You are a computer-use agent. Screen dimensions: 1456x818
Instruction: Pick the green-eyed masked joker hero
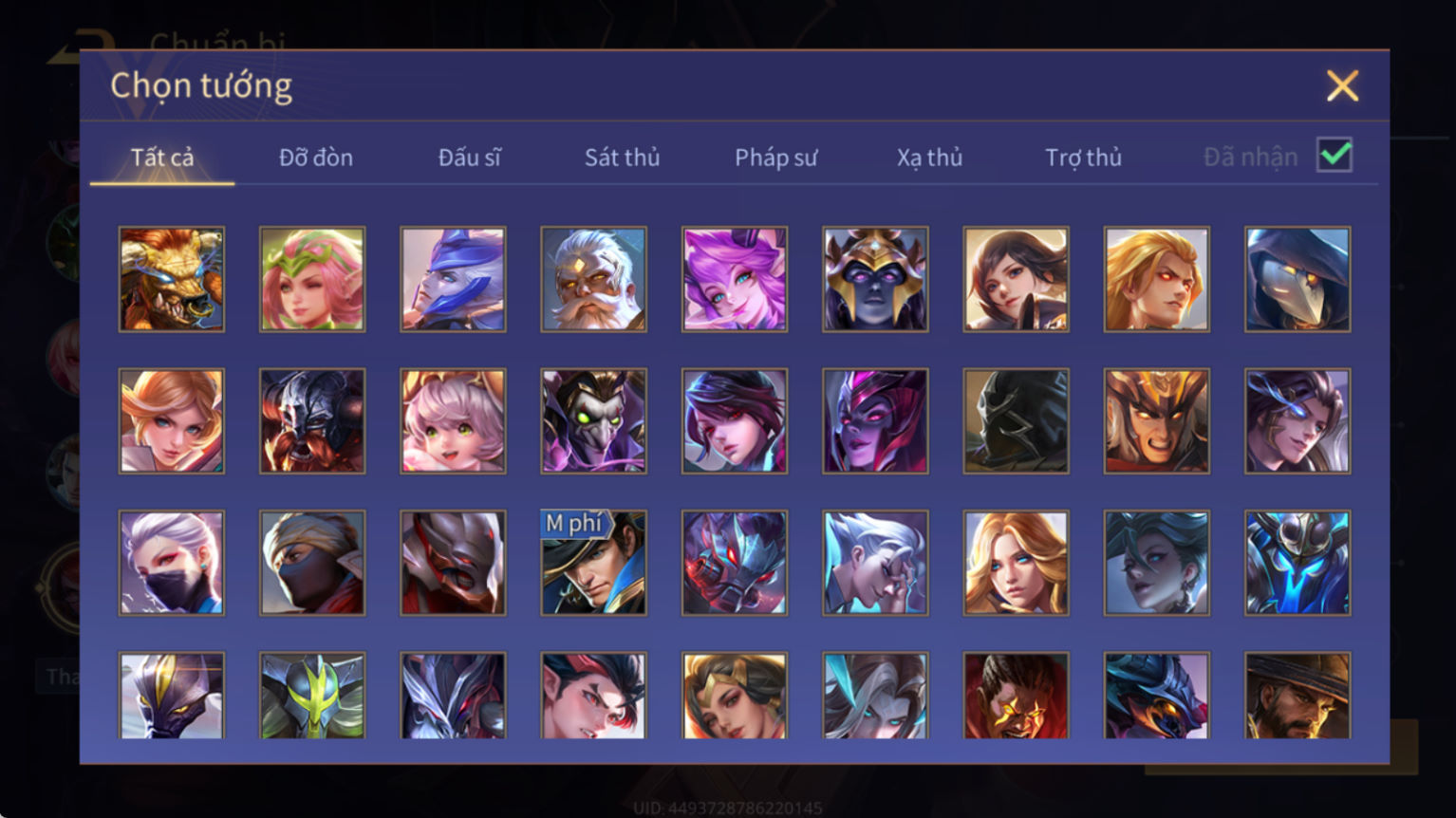(594, 420)
